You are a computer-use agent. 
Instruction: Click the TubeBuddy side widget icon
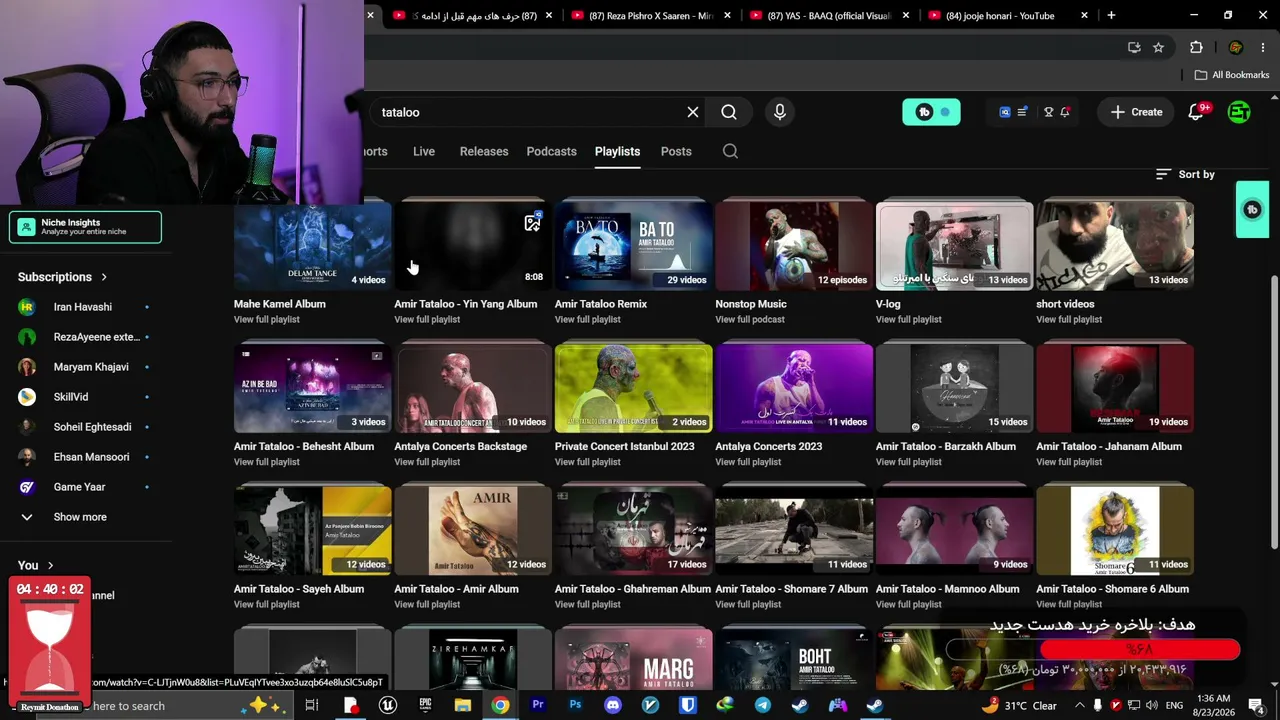(1252, 209)
